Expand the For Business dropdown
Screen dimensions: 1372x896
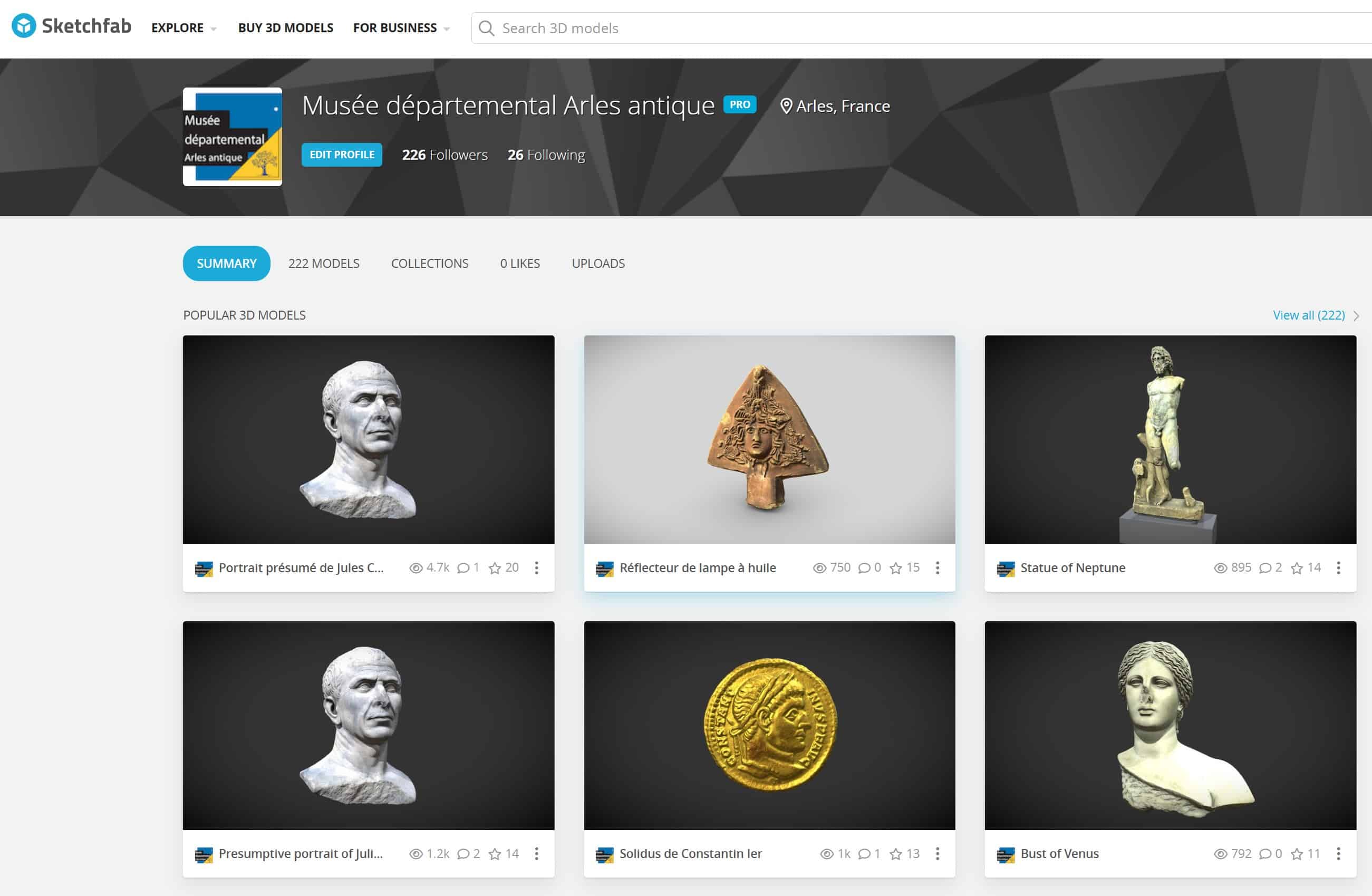402,27
